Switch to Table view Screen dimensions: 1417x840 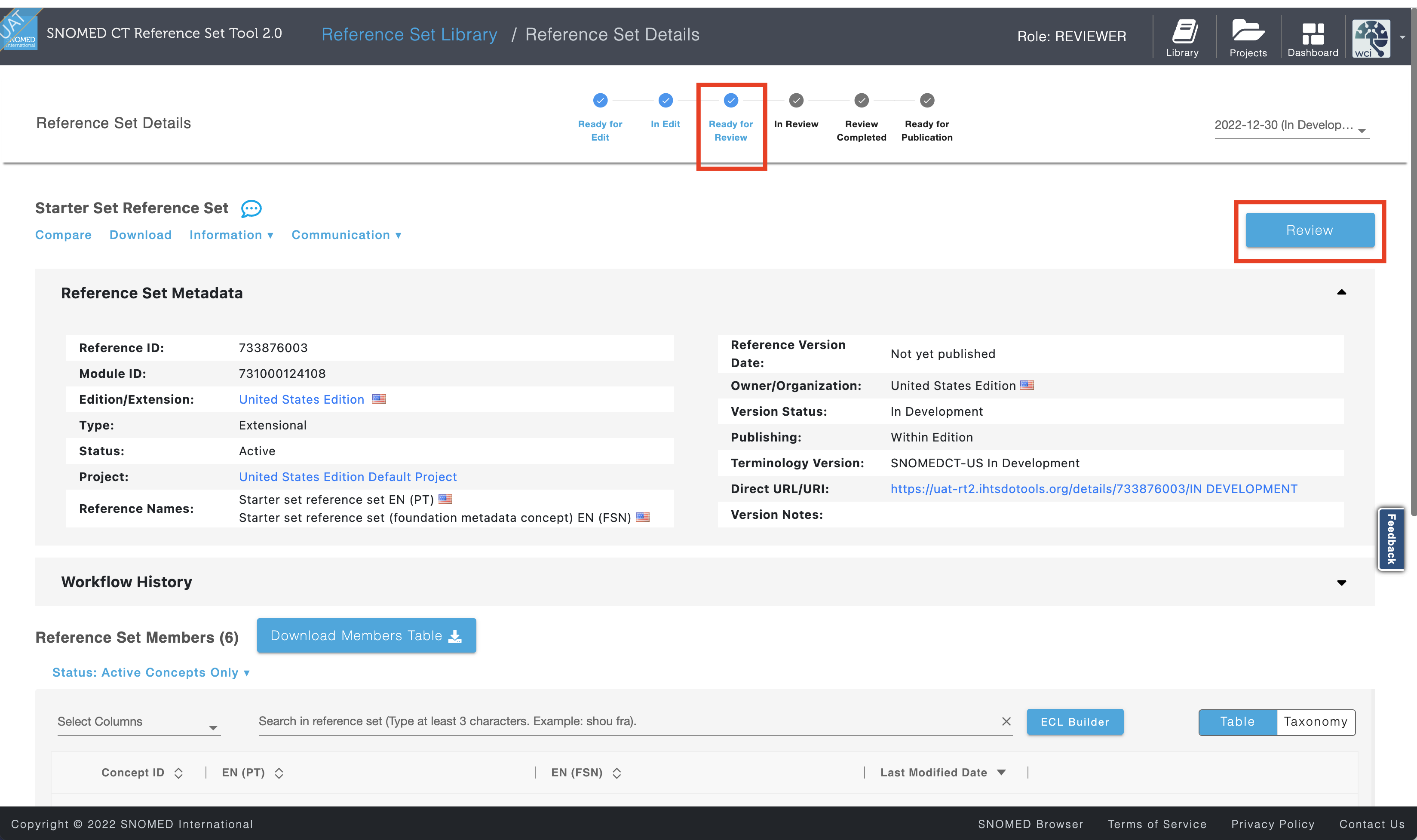(x=1237, y=722)
